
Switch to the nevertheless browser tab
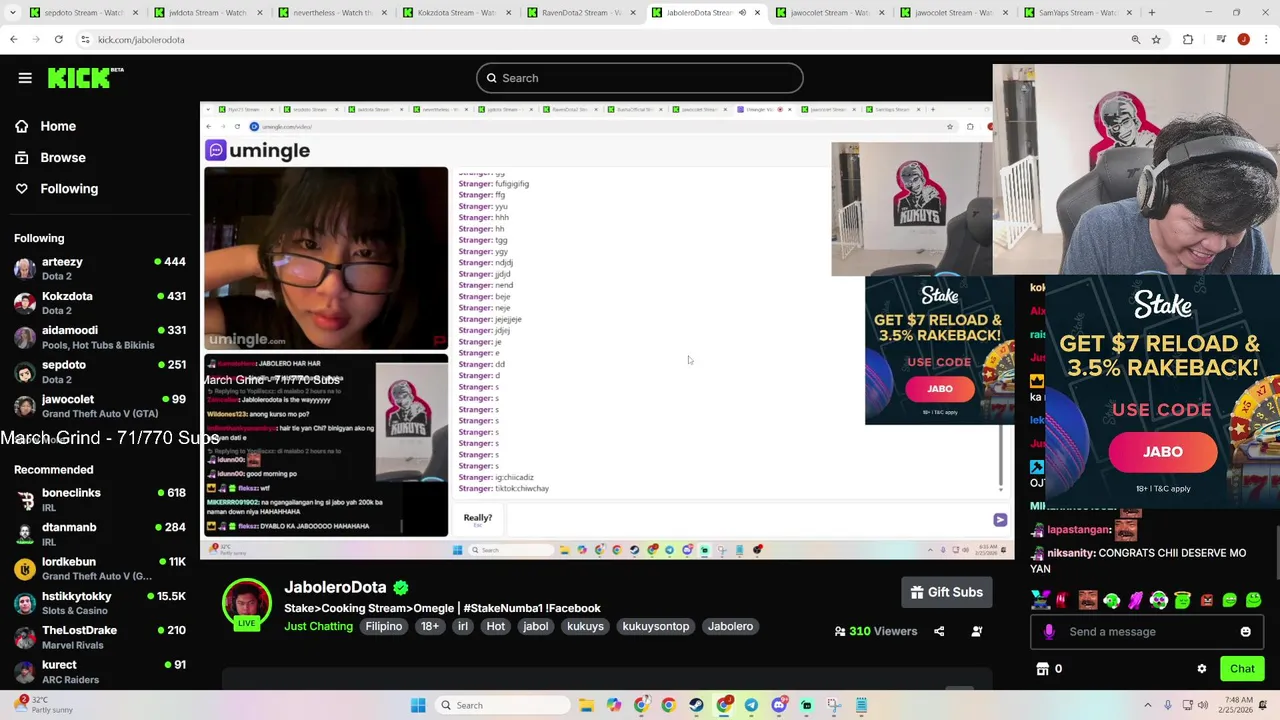coord(333,13)
